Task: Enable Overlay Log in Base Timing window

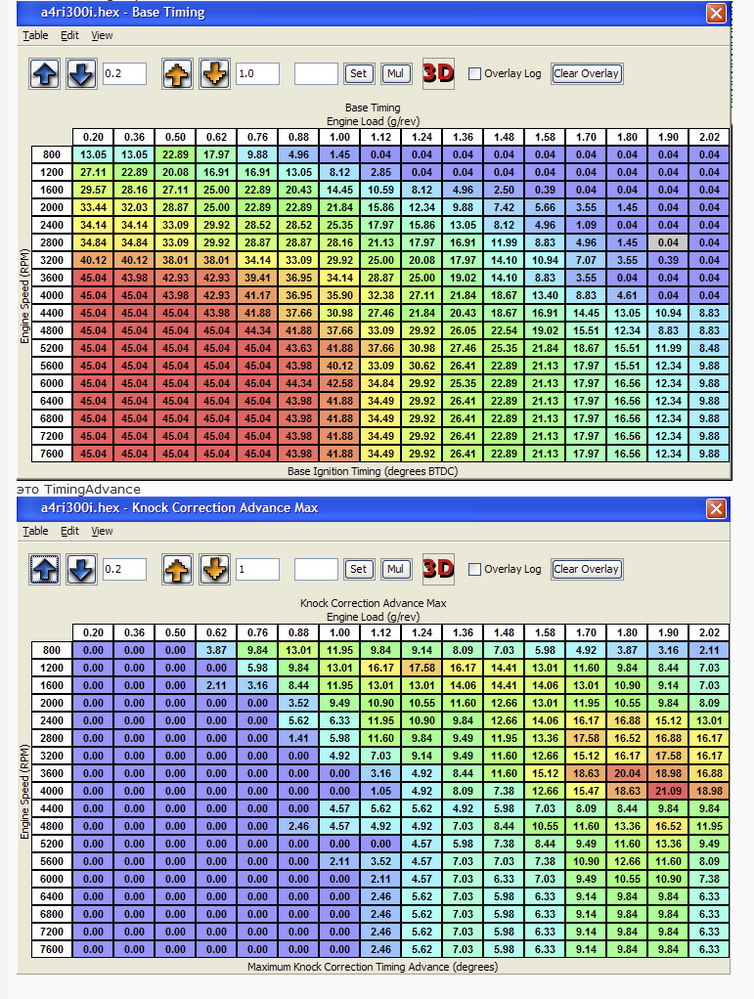Action: tap(475, 74)
